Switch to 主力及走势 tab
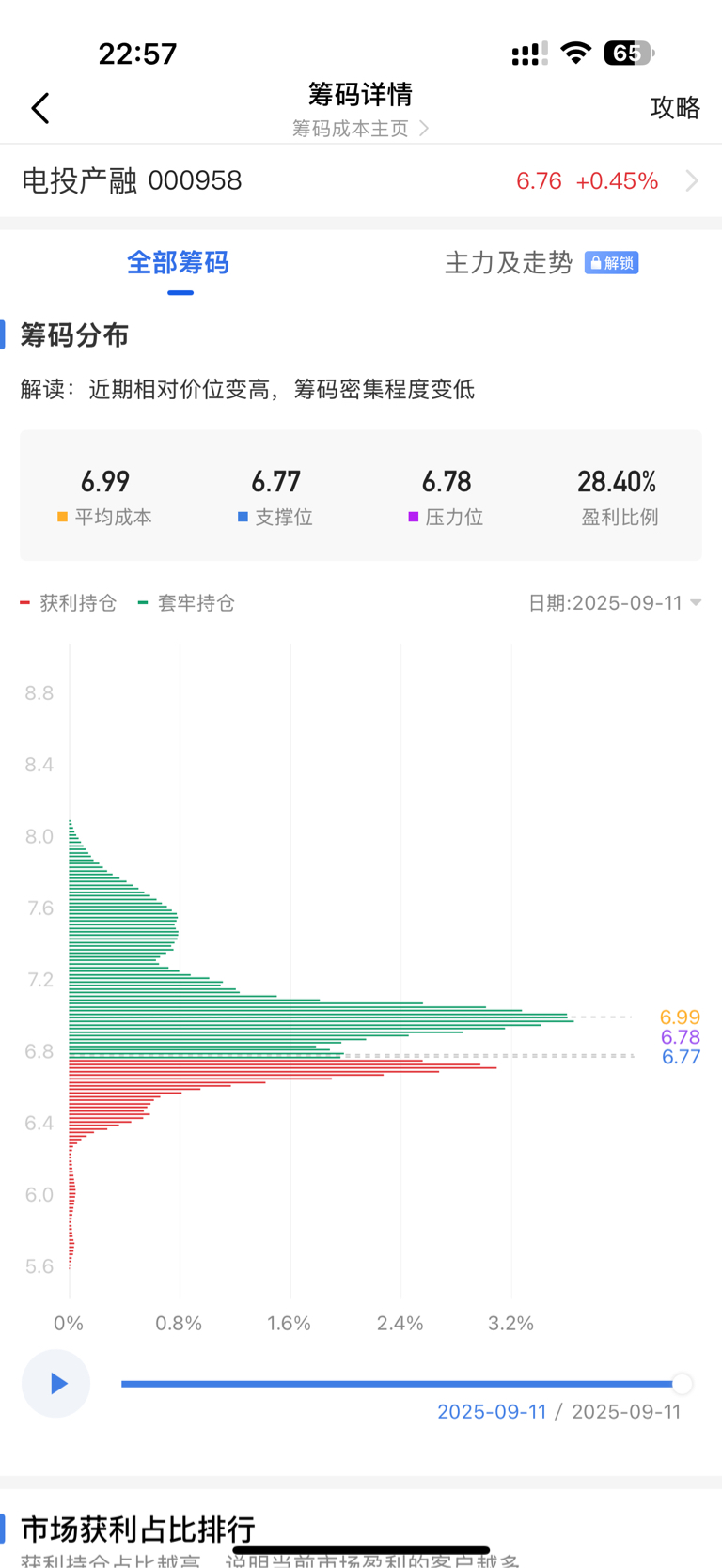 click(509, 263)
